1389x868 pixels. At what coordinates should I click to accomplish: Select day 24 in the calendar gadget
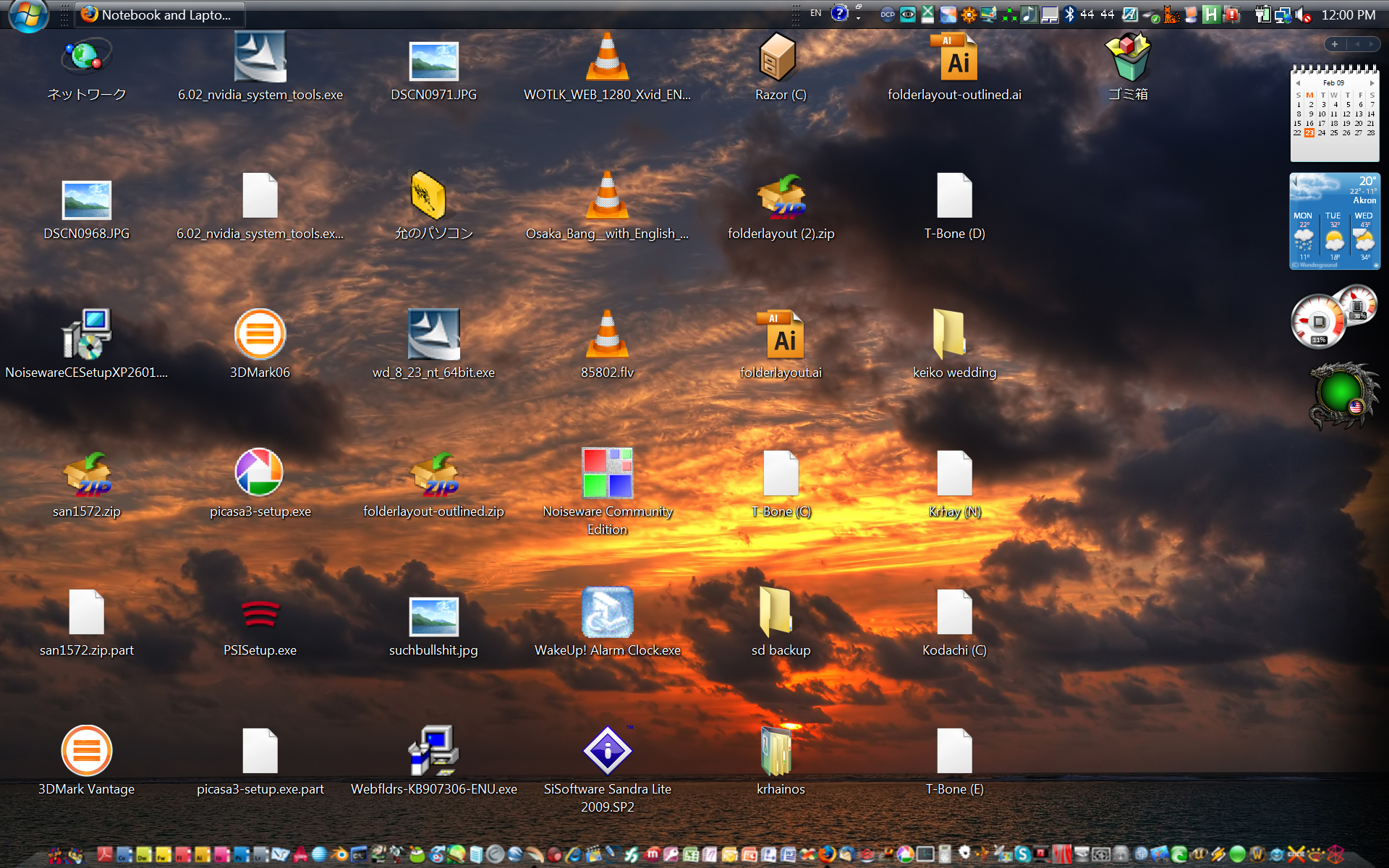[x=1322, y=133]
